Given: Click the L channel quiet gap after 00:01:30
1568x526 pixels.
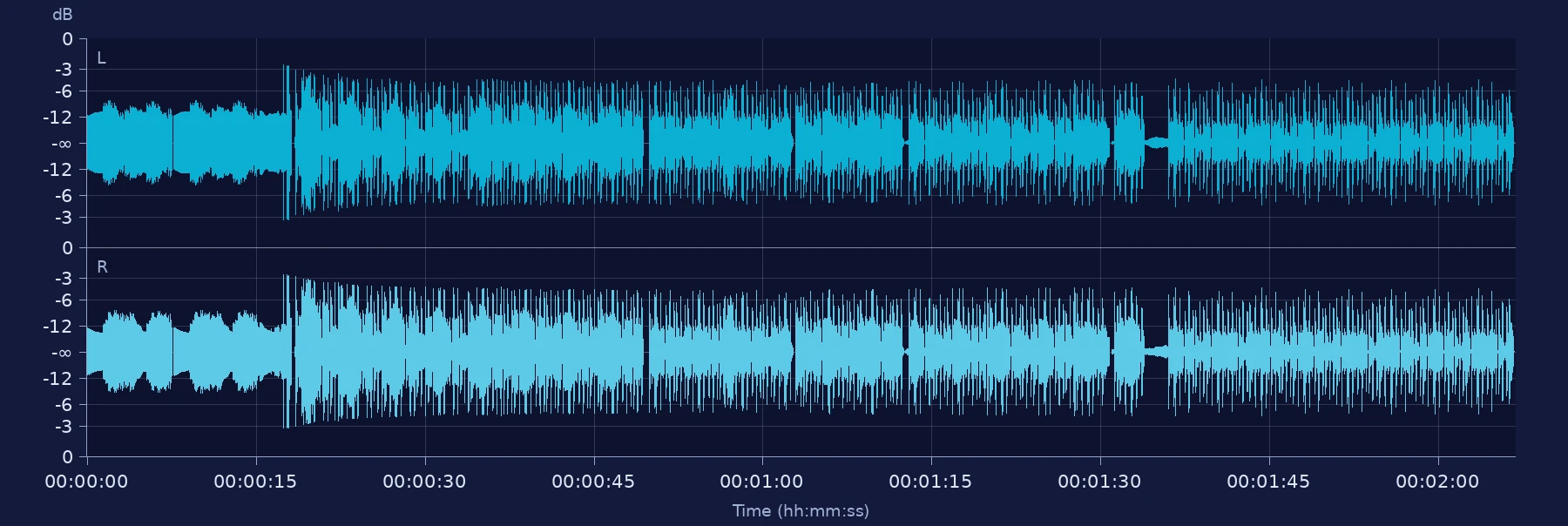Looking at the screenshot, I should coord(1156,143).
